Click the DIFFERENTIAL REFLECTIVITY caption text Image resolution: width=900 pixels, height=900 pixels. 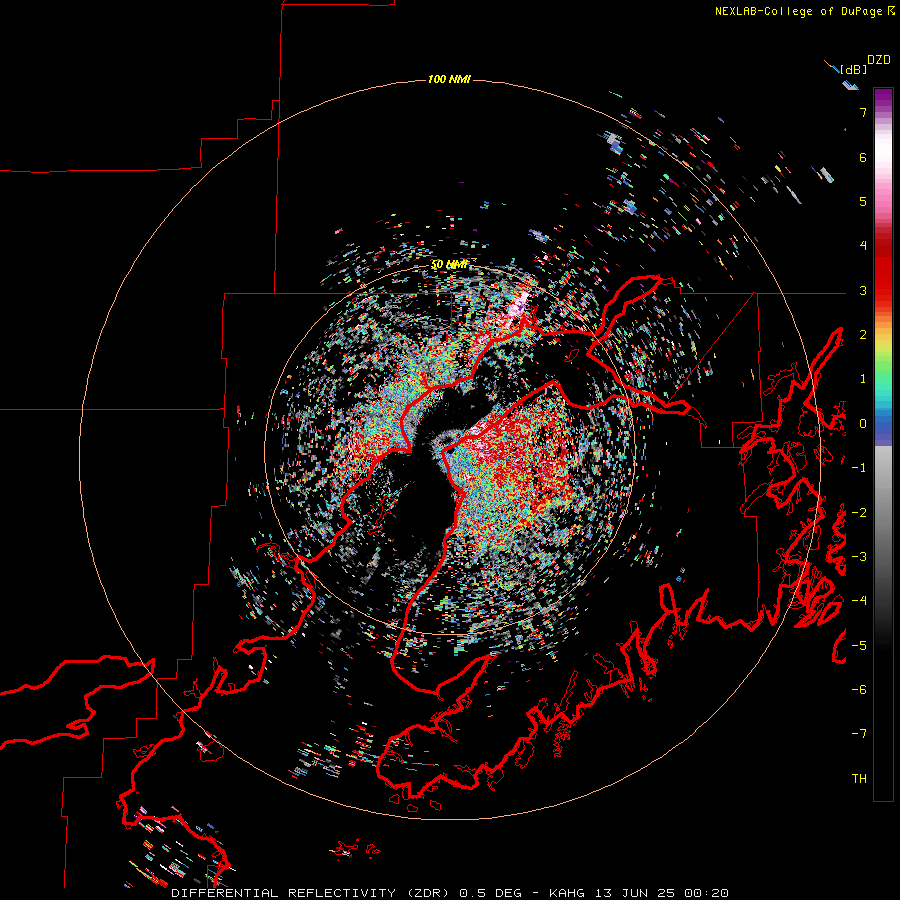pos(284,893)
